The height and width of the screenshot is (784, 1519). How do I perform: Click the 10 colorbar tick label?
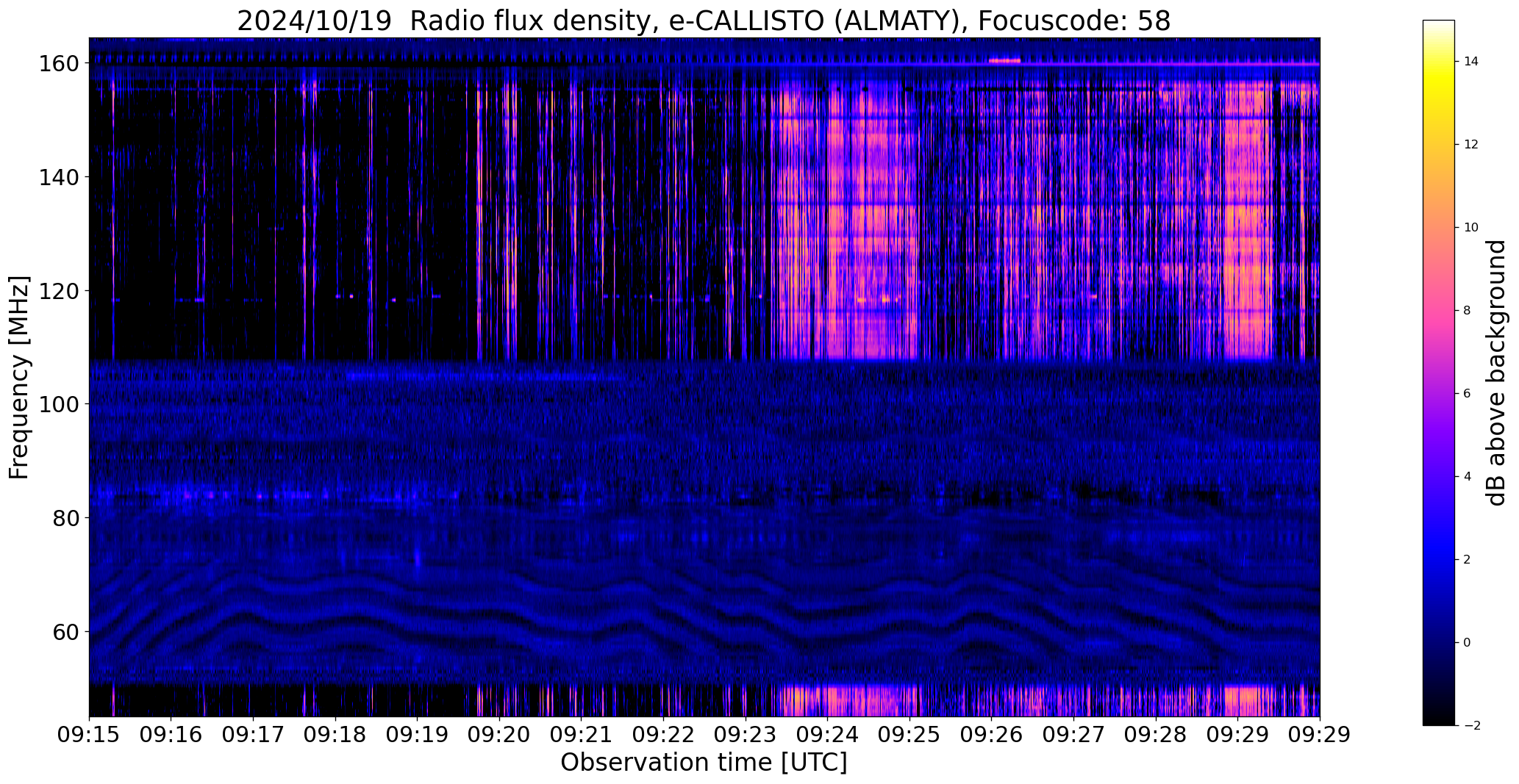click(1470, 228)
